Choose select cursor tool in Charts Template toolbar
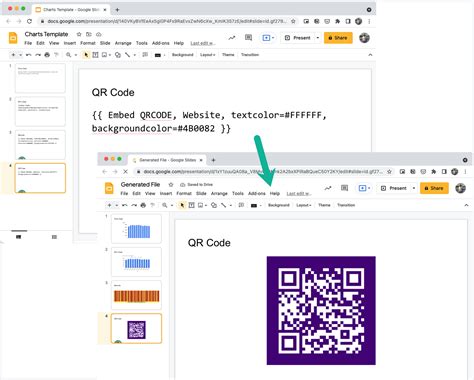The height and width of the screenshot is (380, 474). point(86,55)
